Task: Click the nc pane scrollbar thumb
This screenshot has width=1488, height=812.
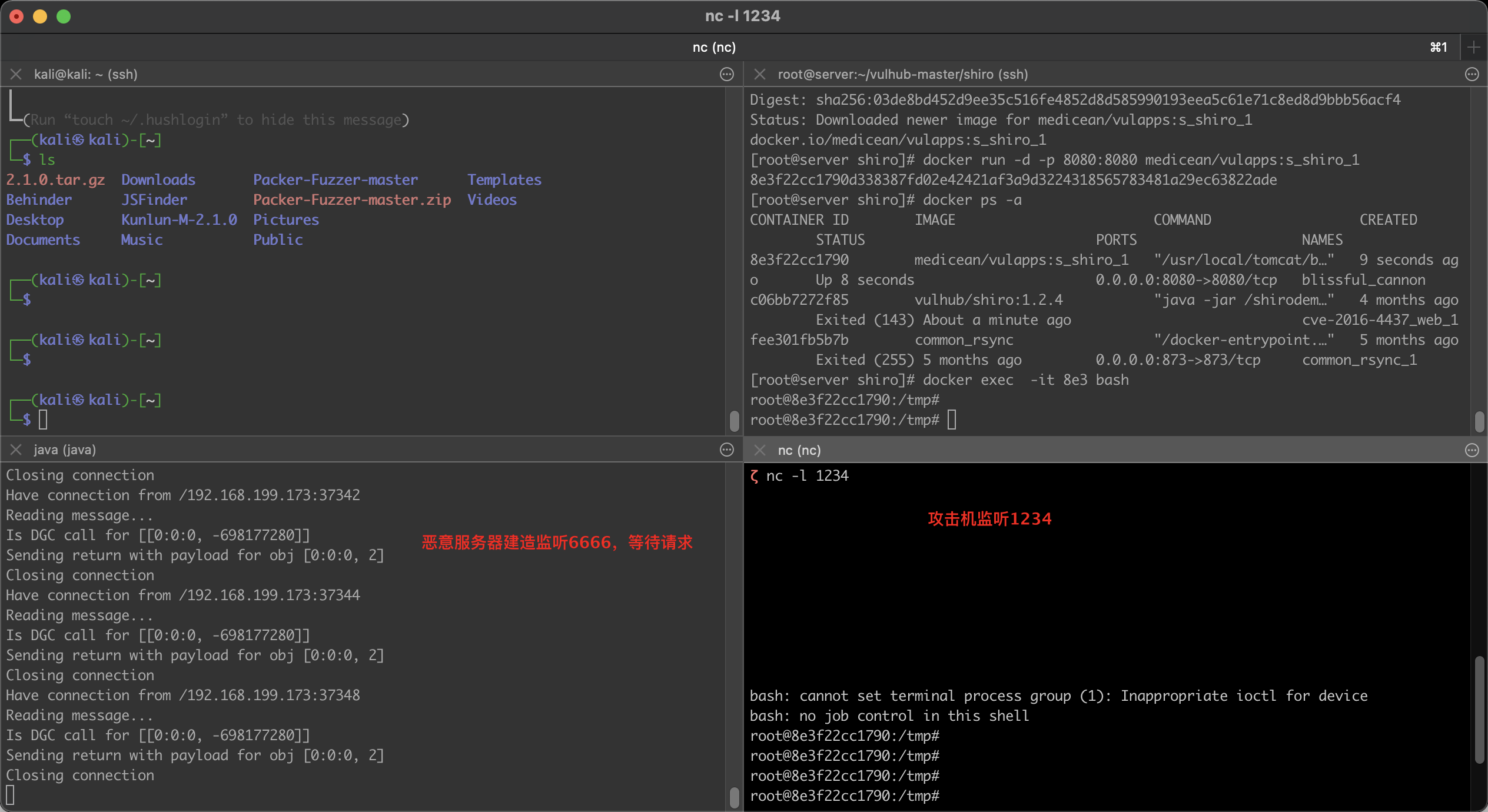Action: click(1479, 710)
